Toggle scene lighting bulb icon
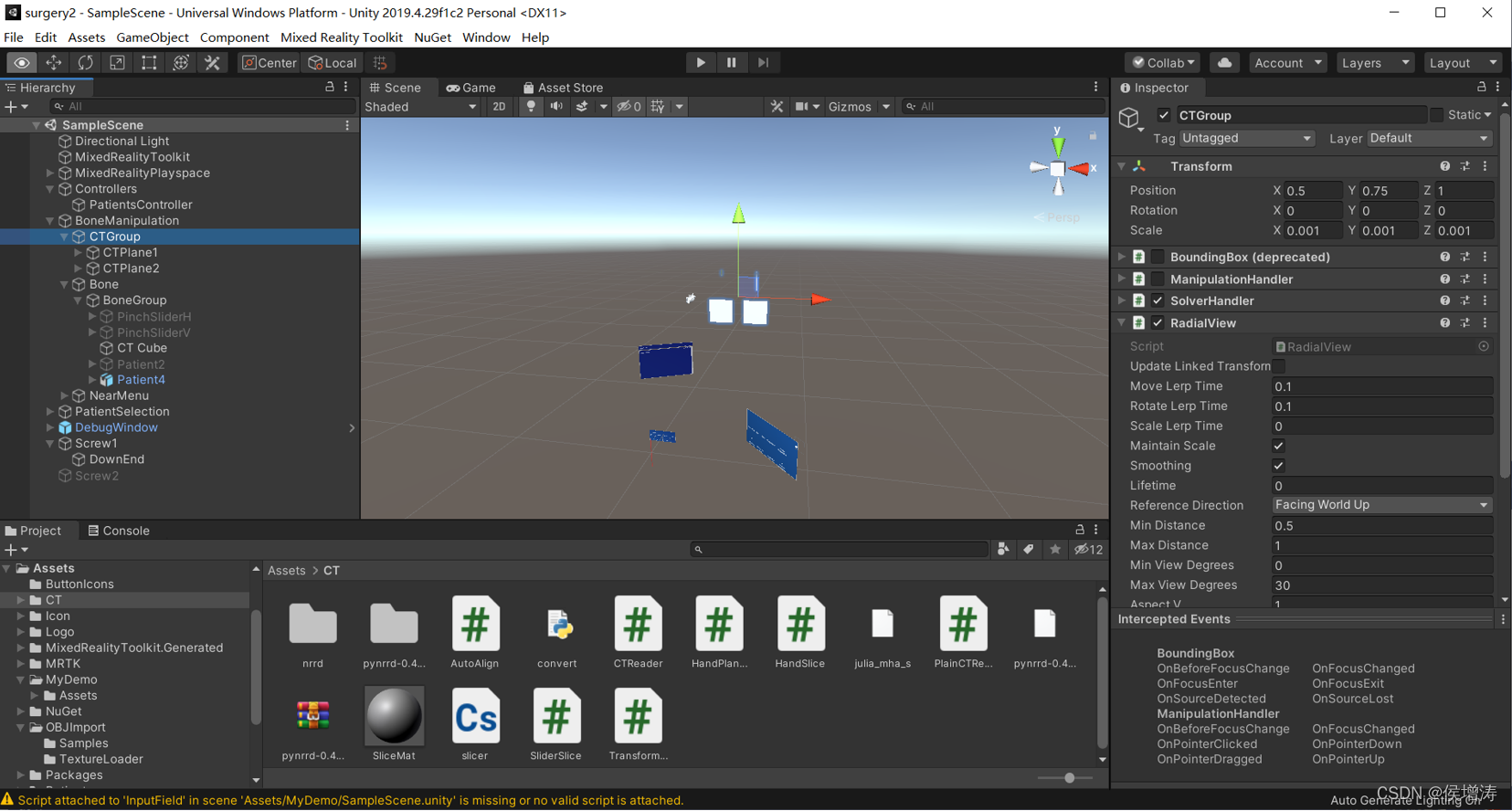 [x=531, y=107]
